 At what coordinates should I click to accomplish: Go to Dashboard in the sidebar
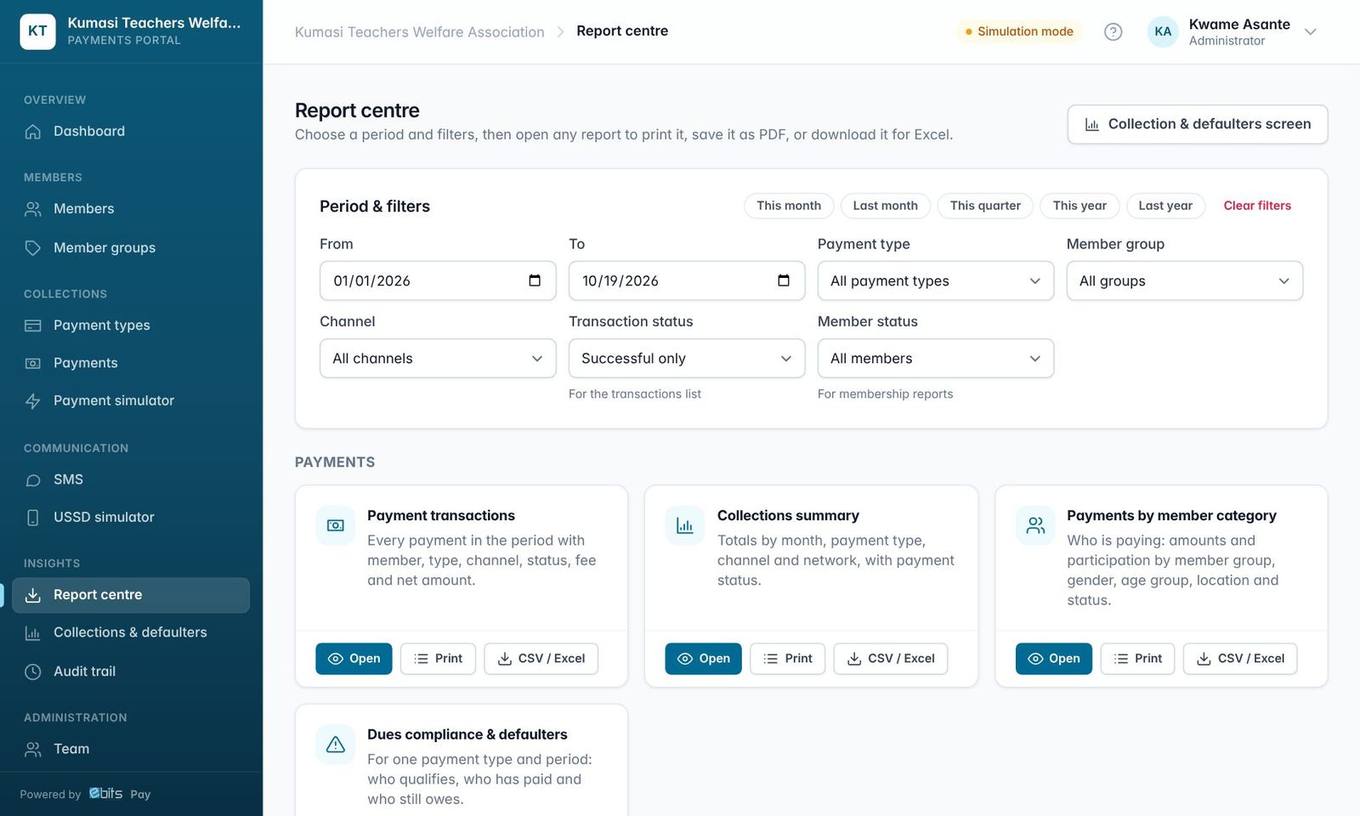(x=131, y=131)
